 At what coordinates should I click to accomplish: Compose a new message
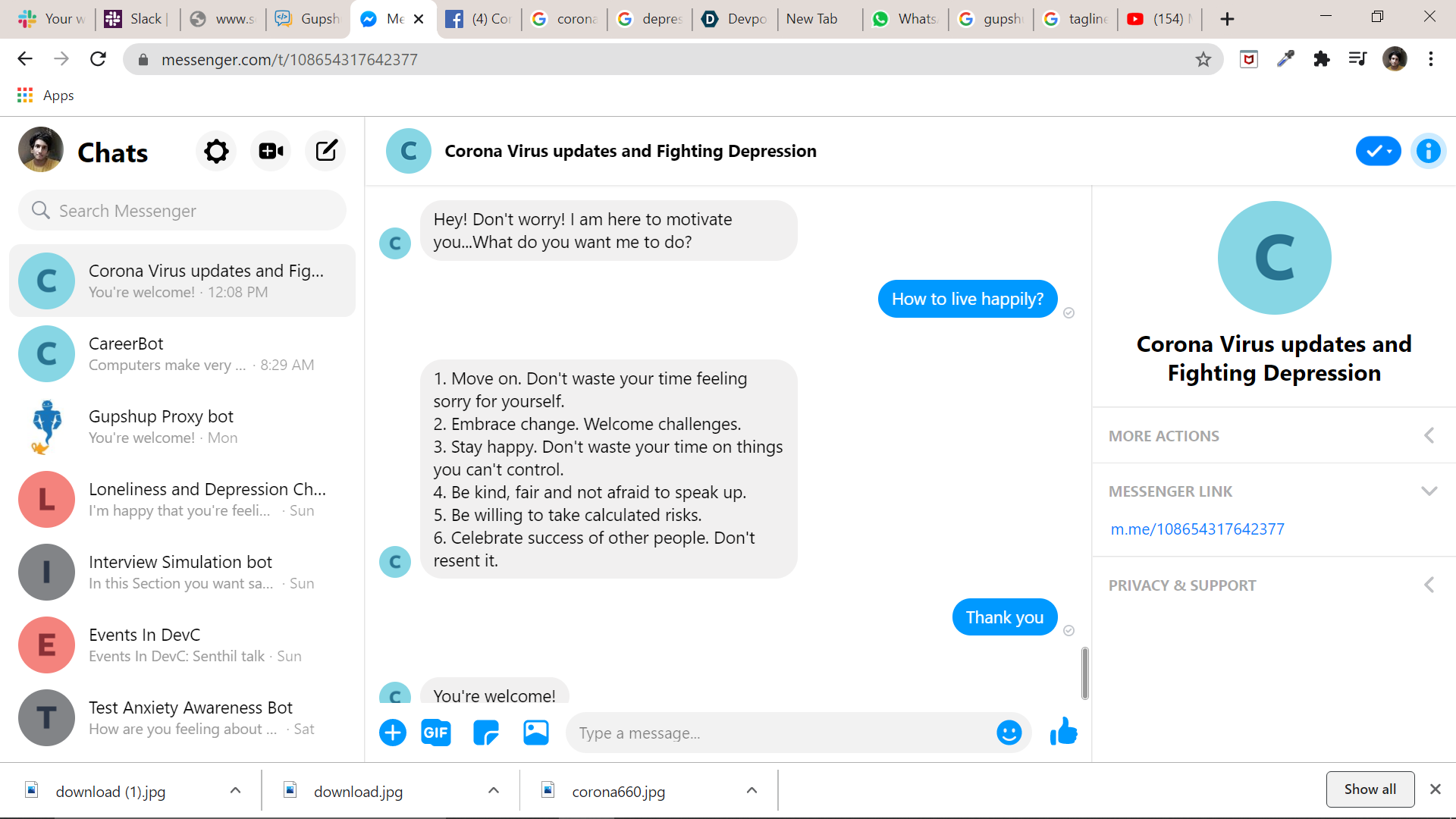(x=326, y=152)
